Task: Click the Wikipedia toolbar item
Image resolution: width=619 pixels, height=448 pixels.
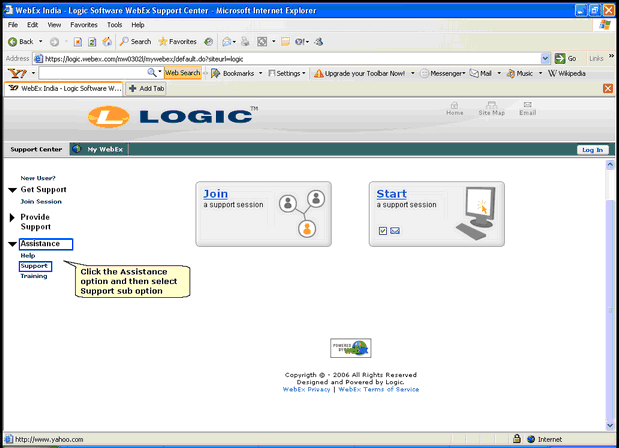Action: coord(566,73)
